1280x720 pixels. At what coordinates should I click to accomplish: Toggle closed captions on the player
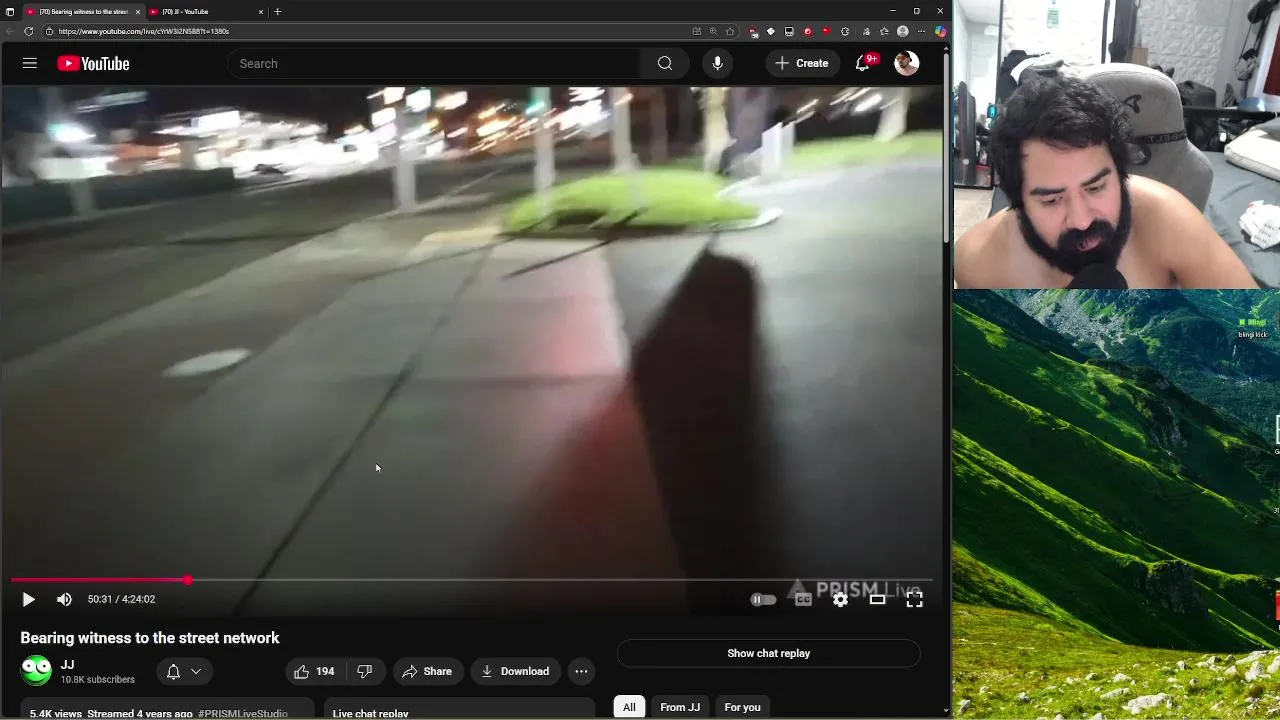click(x=803, y=599)
